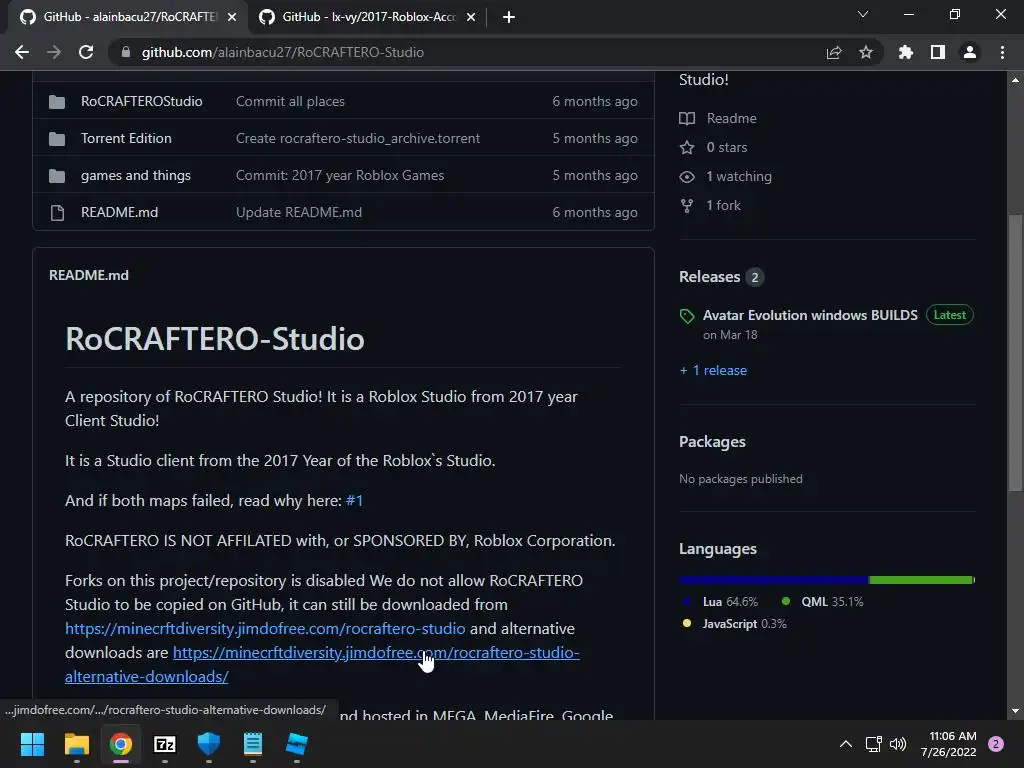Share this page via address bar icon

coord(833,52)
